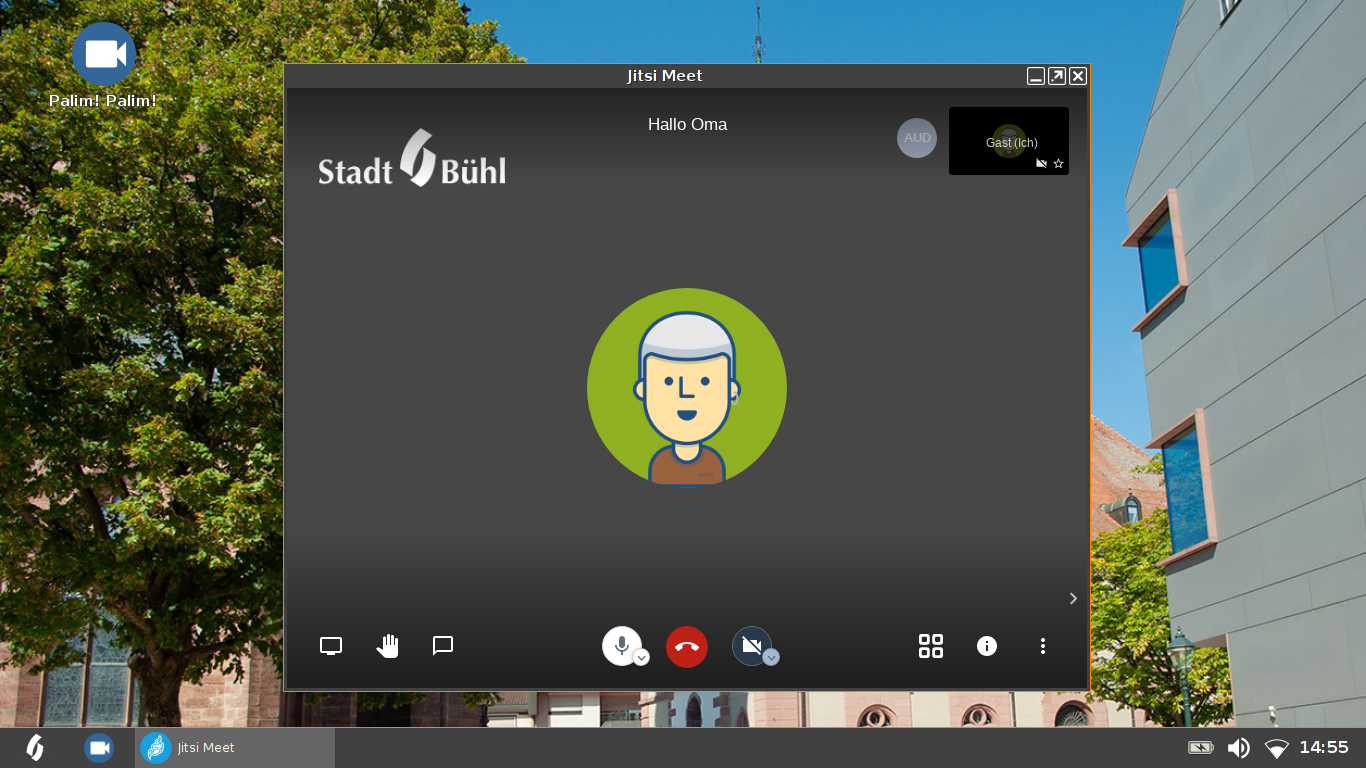Select the Jitsi Meet taskbar entry
The image size is (1366, 768).
[235, 748]
